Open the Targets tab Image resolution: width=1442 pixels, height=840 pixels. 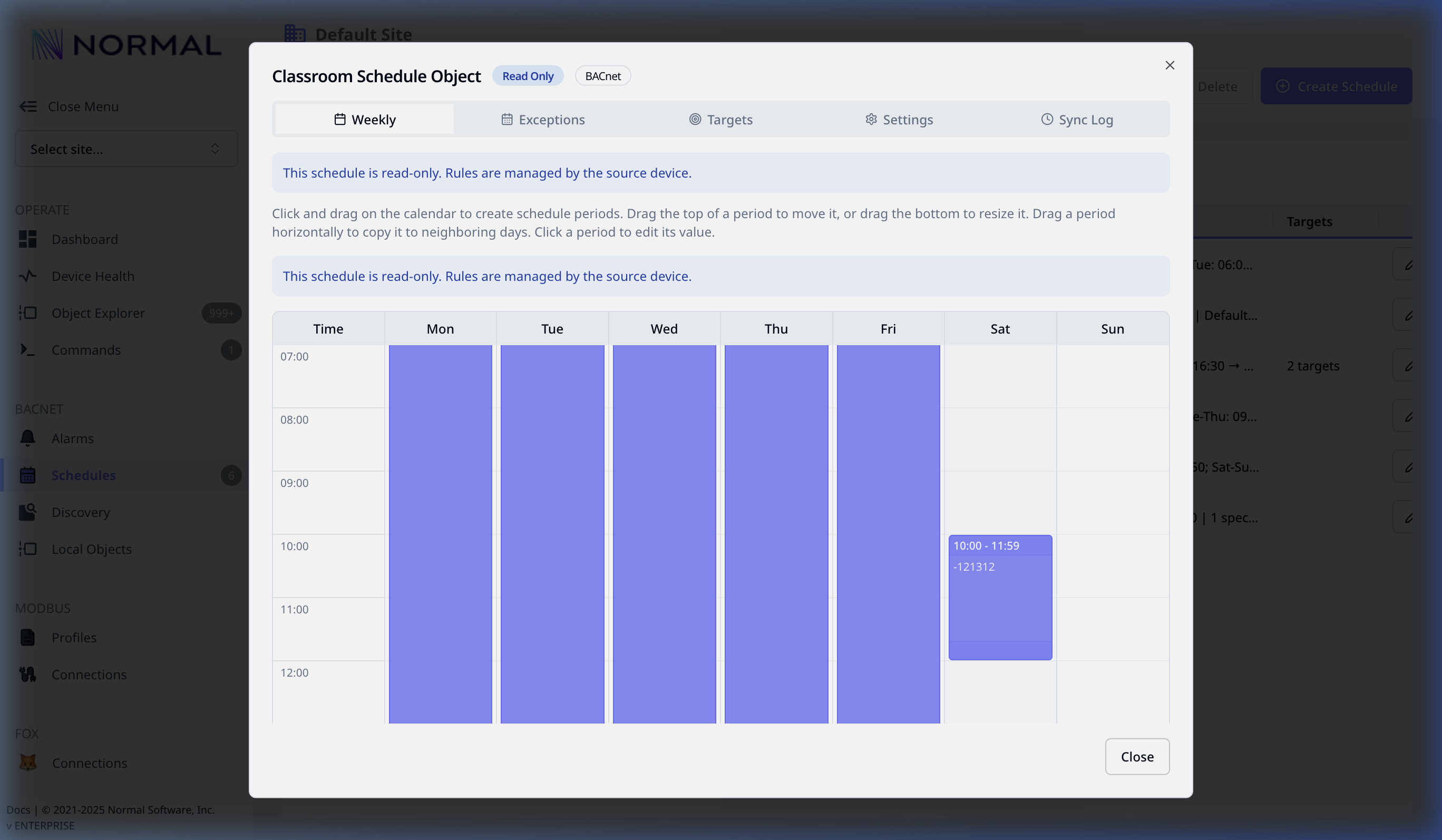tap(720, 120)
